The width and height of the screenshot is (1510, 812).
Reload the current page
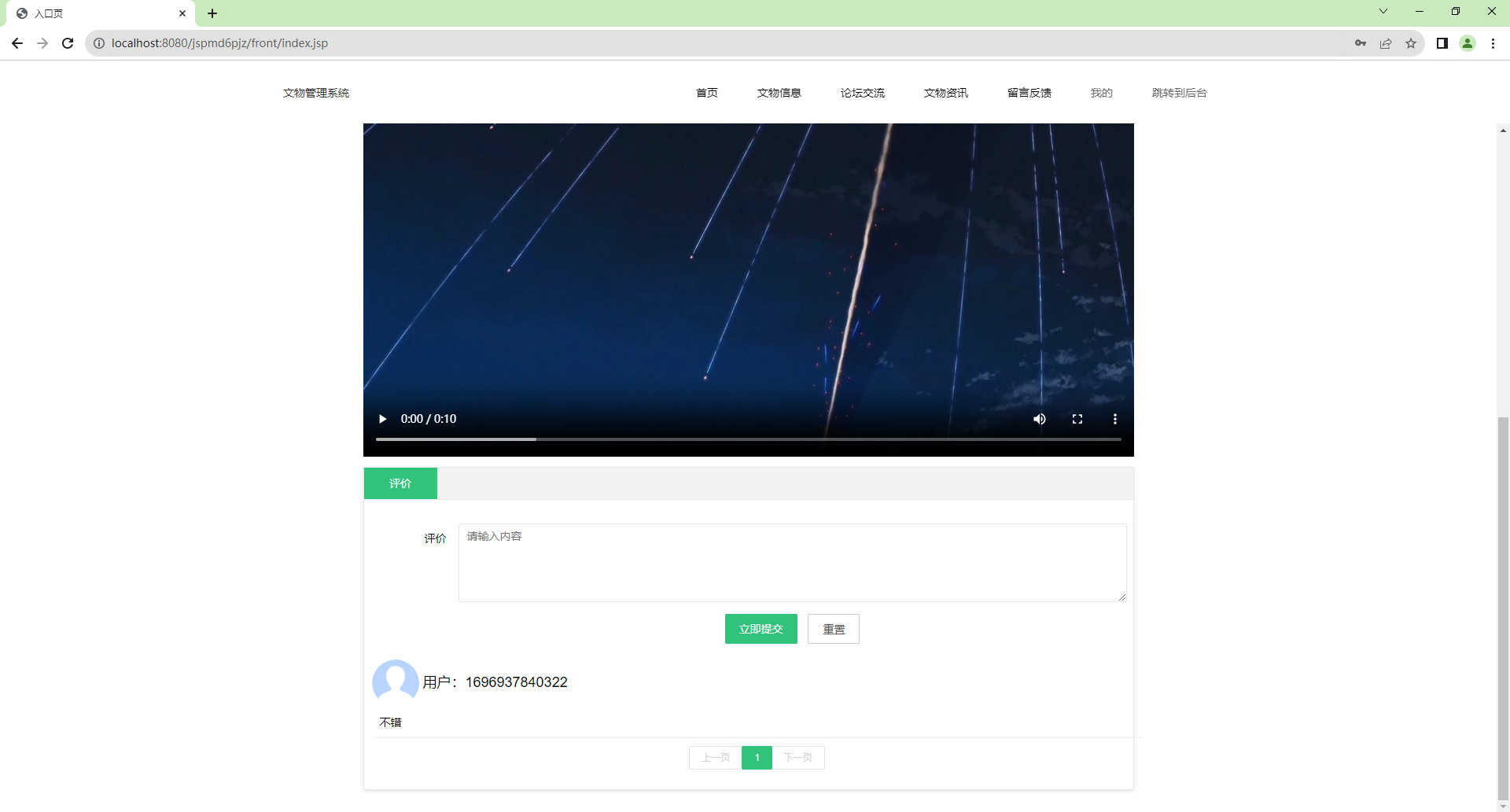coord(68,43)
